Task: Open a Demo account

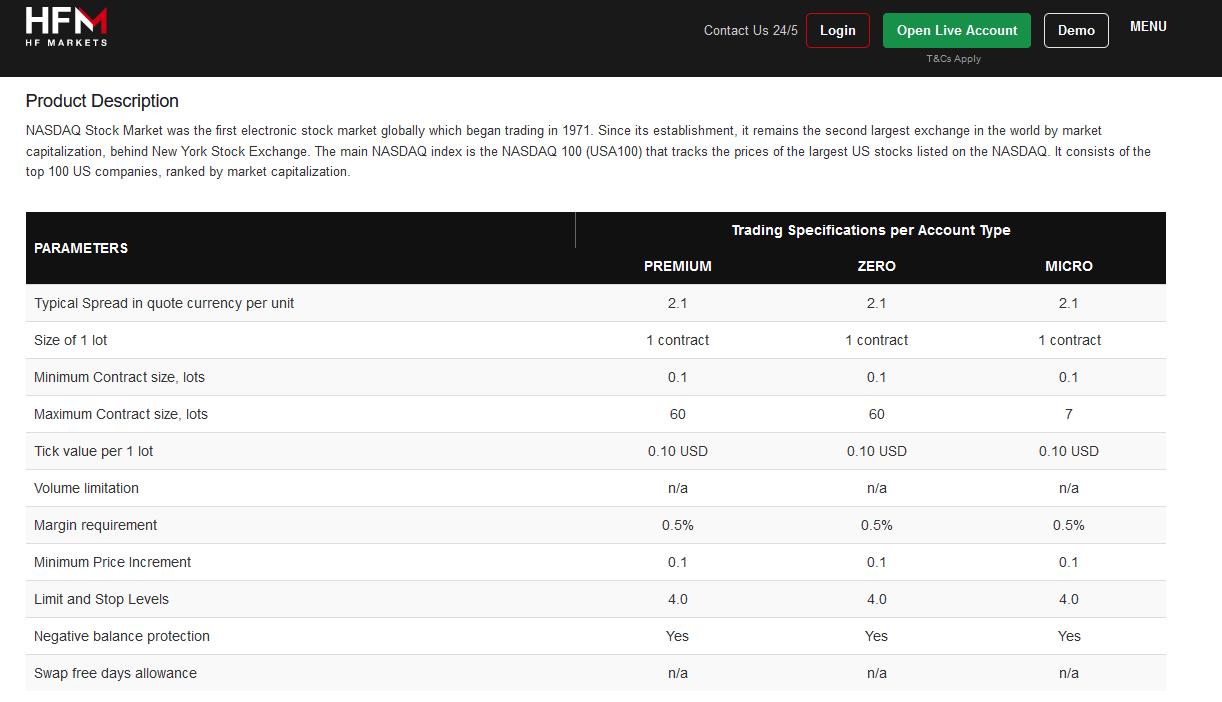Action: (1076, 30)
